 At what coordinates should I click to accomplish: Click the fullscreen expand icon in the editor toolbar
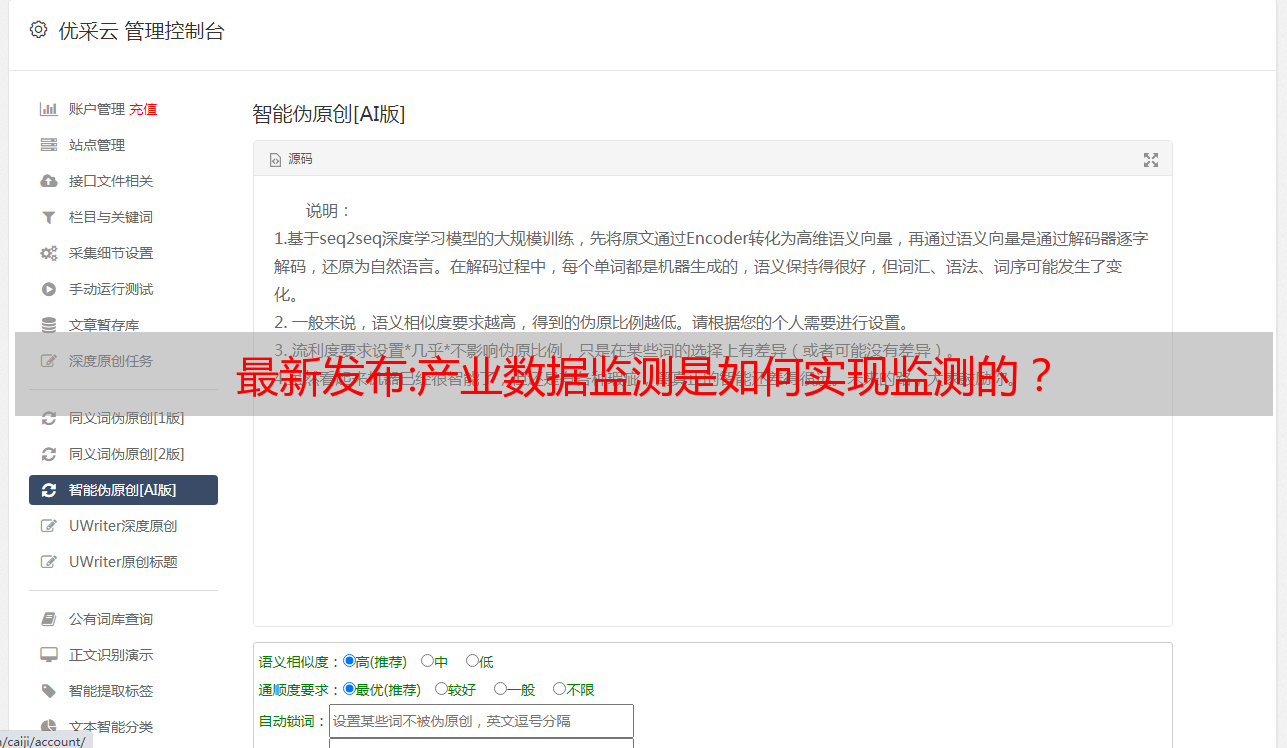pyautogui.click(x=1151, y=159)
